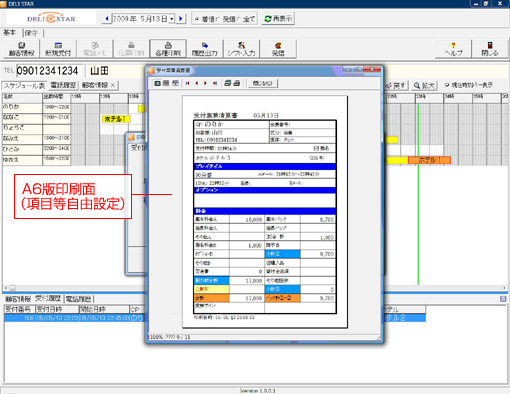This screenshot has width=510, height=394.
Task: Click the 戻す button above schedule
Action: coord(396,86)
